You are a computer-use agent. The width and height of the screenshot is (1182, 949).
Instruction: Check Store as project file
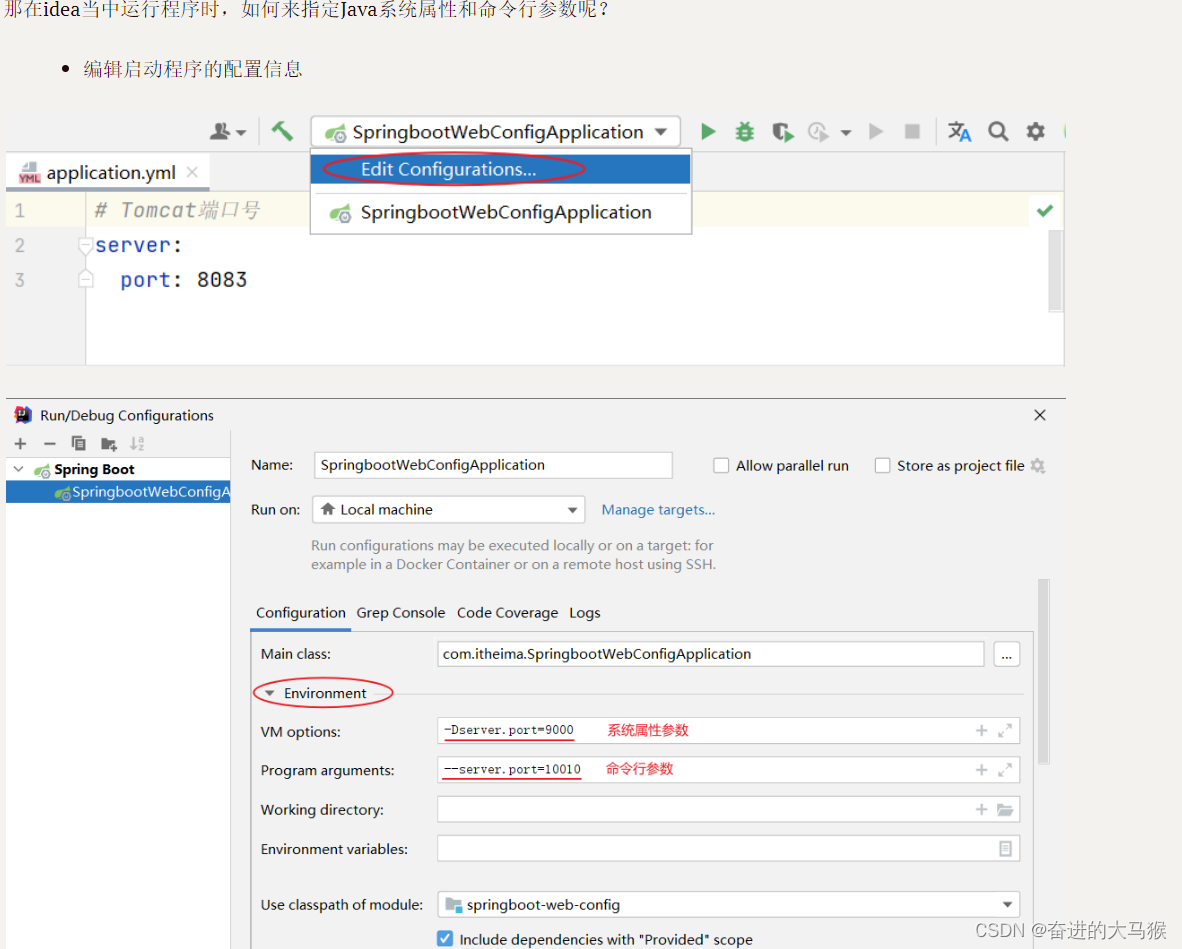coord(883,465)
